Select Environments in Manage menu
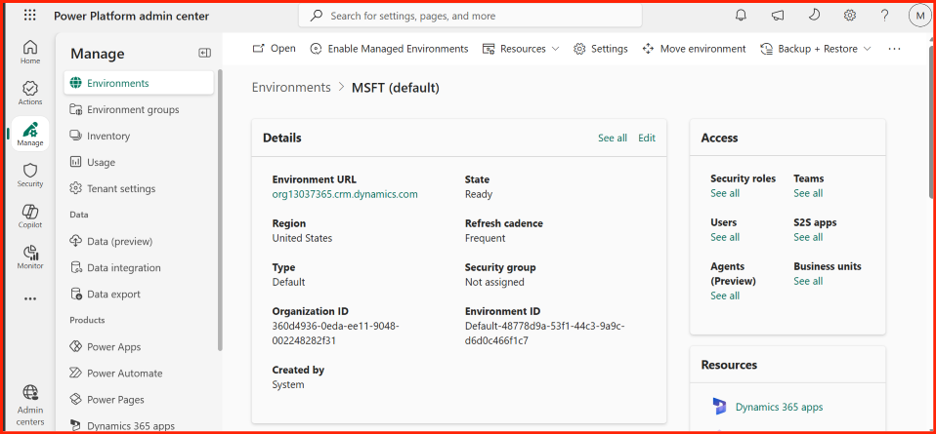Viewport: 936px width, 434px height. tap(138, 83)
